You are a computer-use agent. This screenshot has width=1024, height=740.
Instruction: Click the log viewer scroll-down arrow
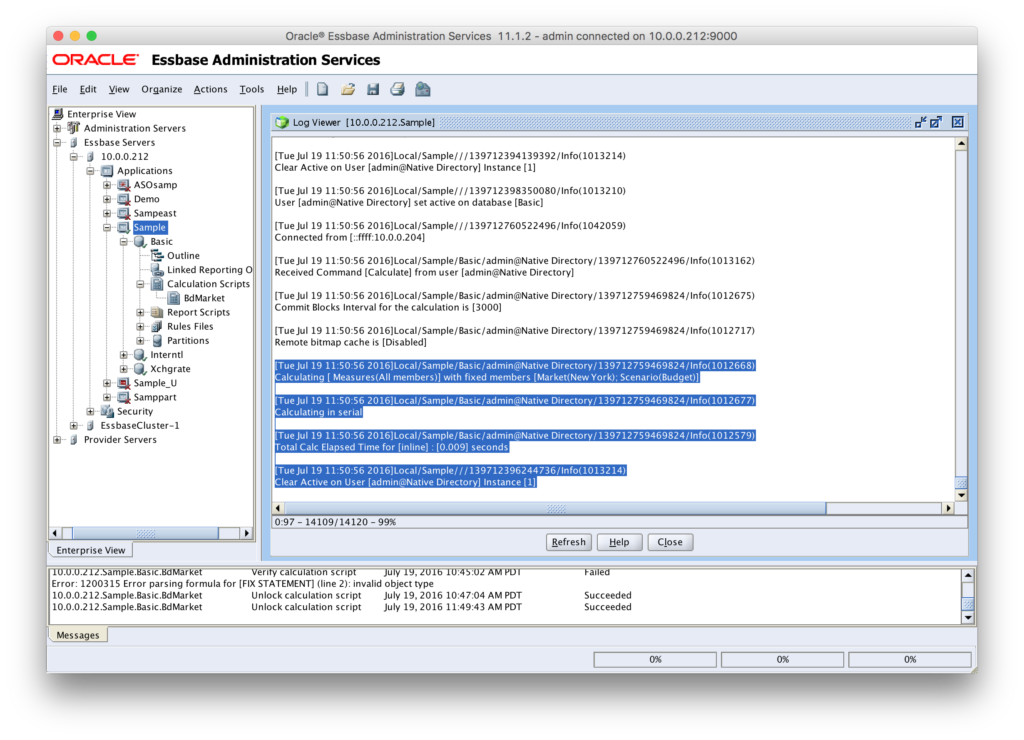(x=961, y=495)
